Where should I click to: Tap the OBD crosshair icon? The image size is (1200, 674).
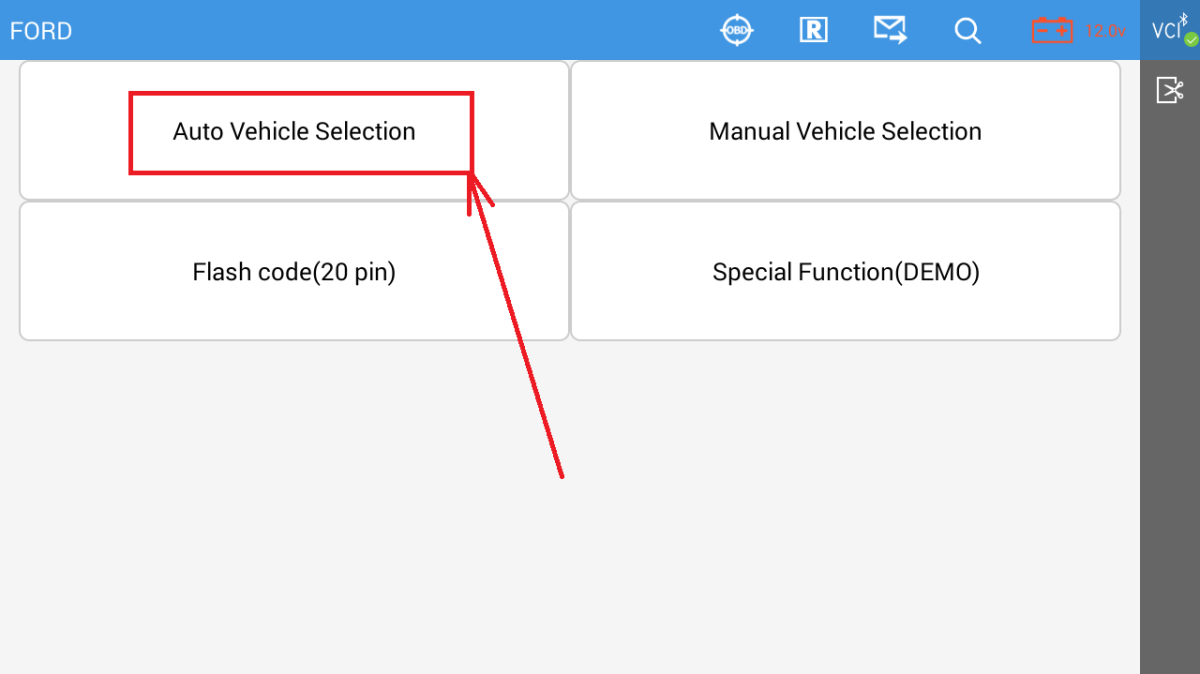tap(738, 30)
